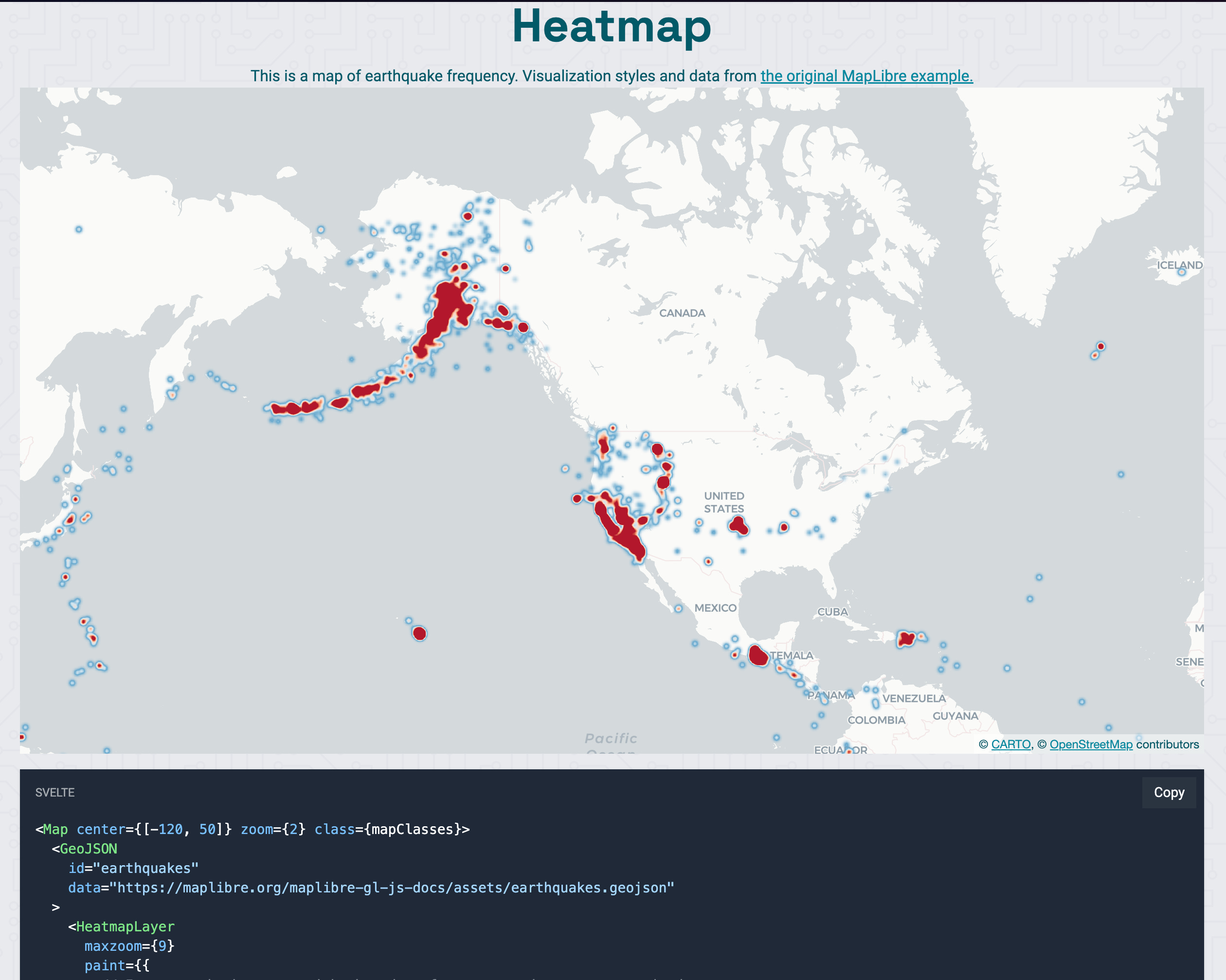Click the HeatmapLayer tag in the code block
The width and height of the screenshot is (1226, 980).
[x=126, y=926]
